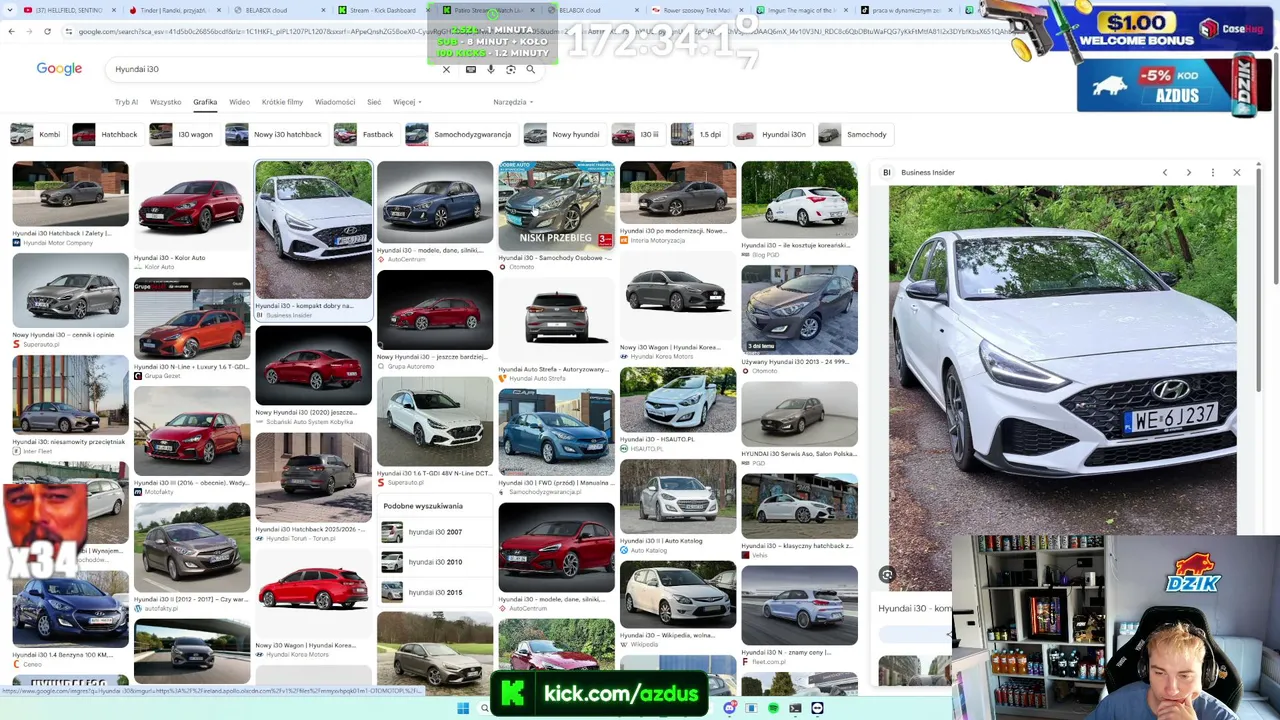Apply the Fastback filter chip
This screenshot has width=1280, height=720.
tap(365, 134)
